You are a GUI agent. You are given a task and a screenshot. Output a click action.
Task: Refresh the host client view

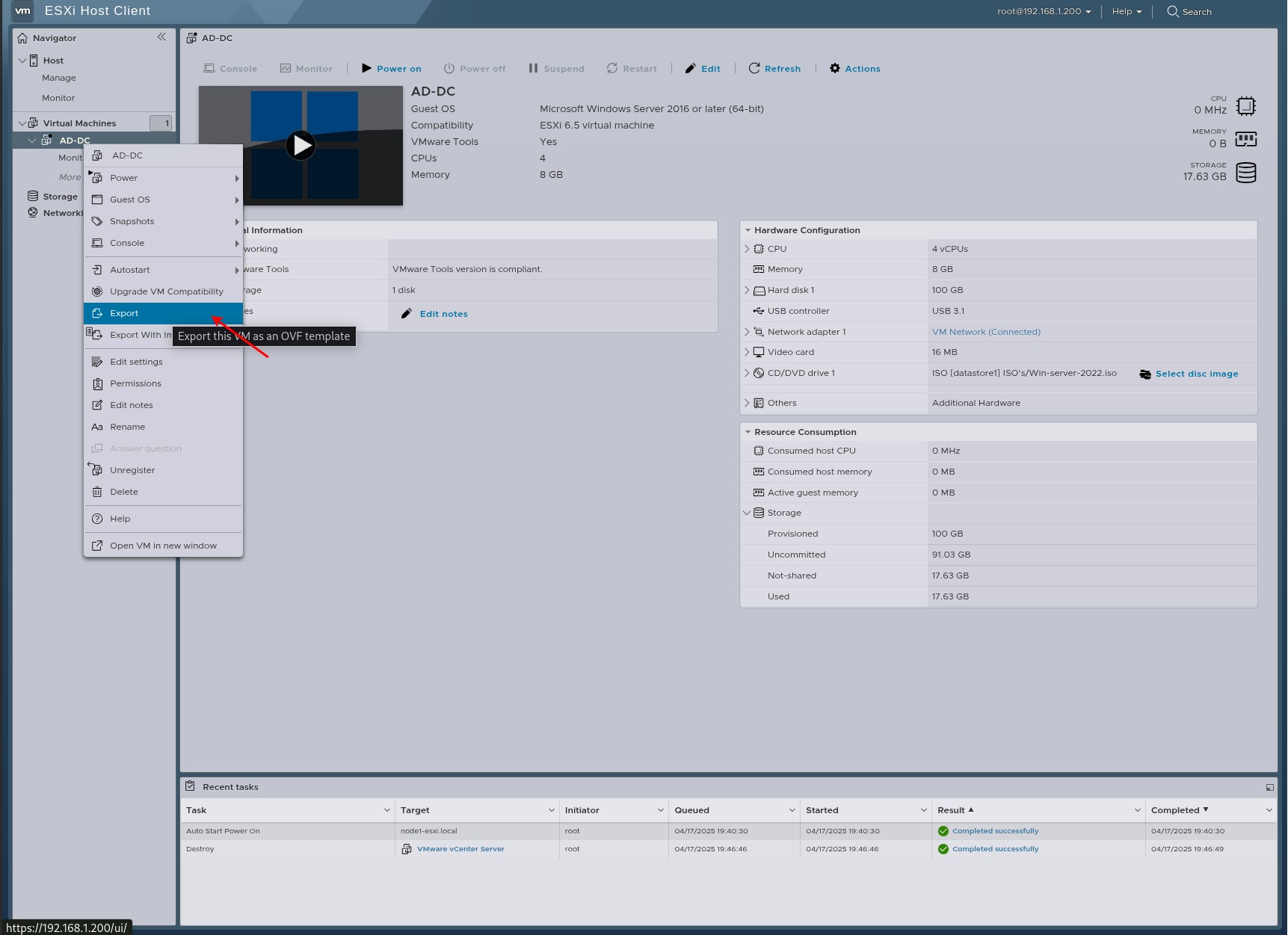click(775, 68)
